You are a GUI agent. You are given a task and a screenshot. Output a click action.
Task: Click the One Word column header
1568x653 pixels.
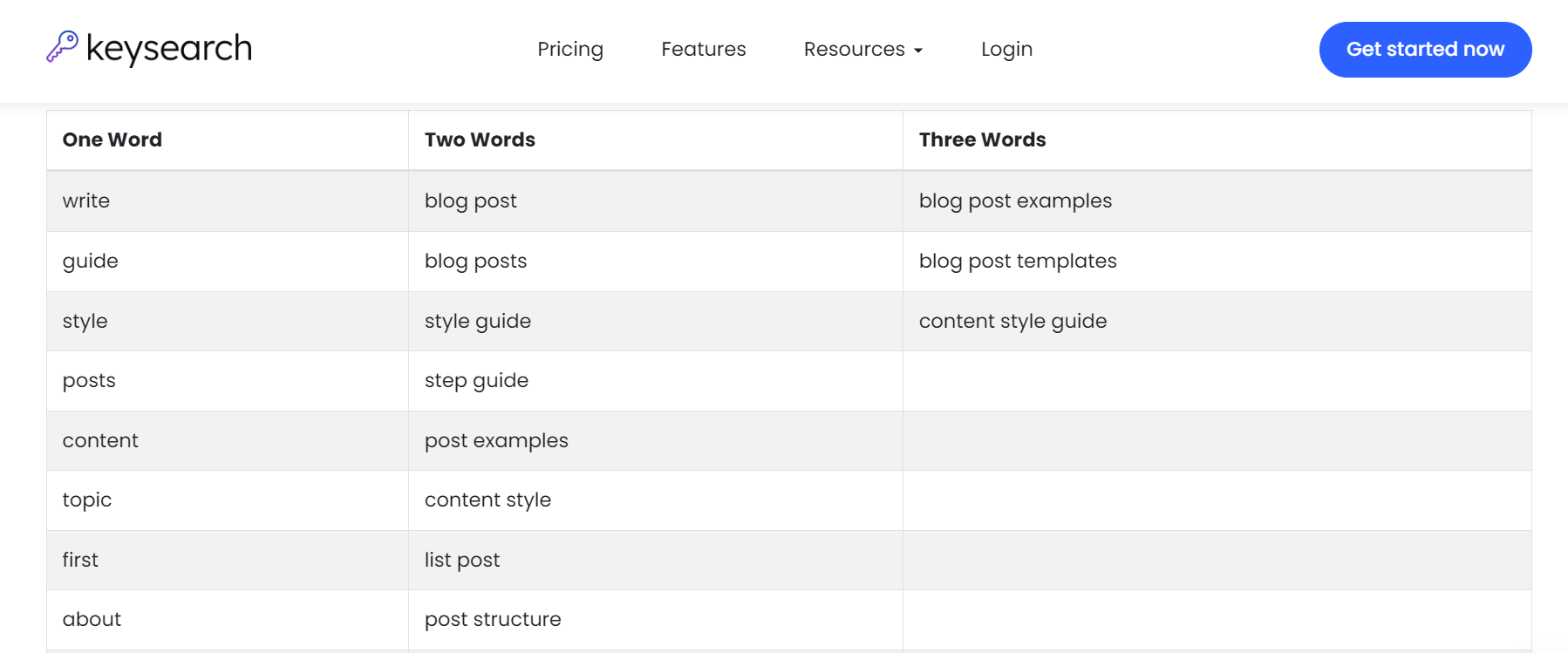pyautogui.click(x=112, y=139)
